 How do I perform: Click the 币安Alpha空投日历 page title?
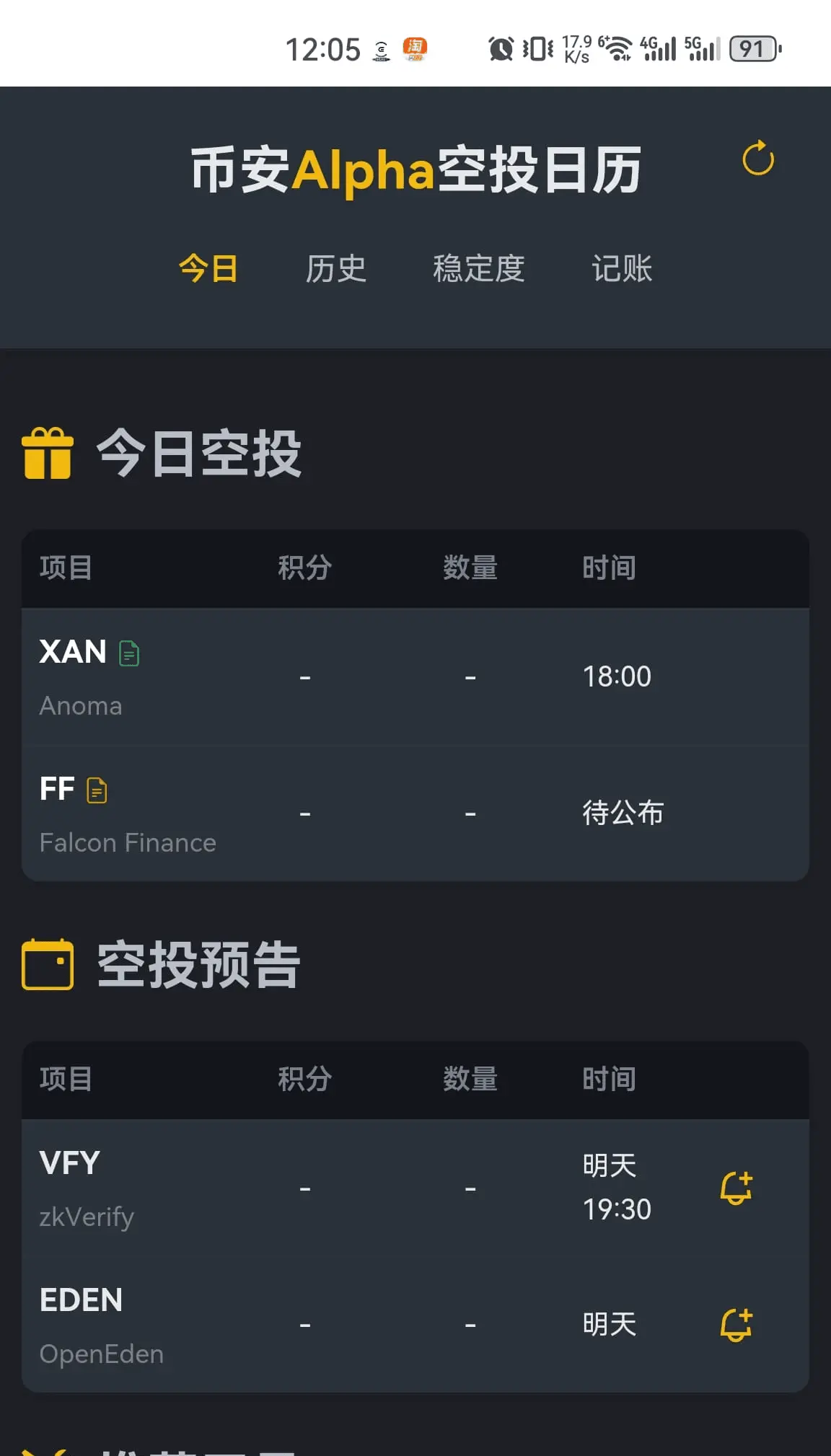coord(415,170)
